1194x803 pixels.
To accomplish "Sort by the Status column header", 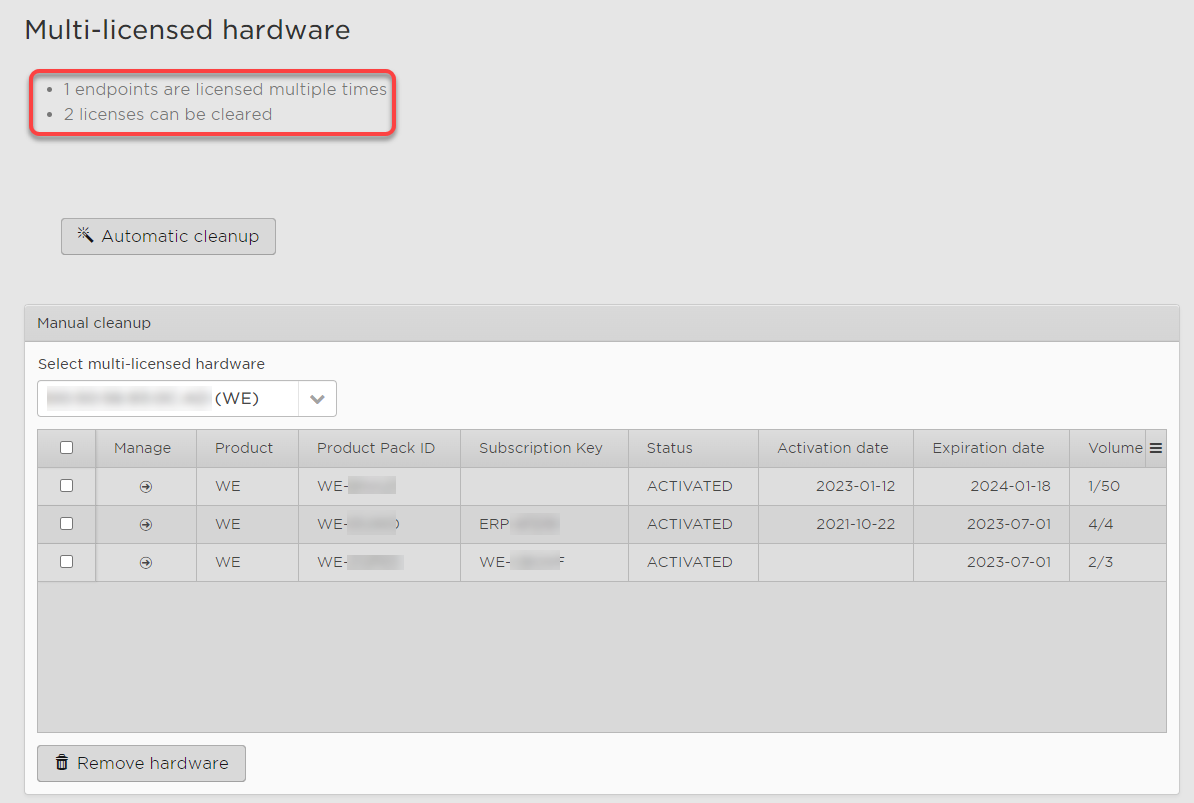I will click(669, 448).
